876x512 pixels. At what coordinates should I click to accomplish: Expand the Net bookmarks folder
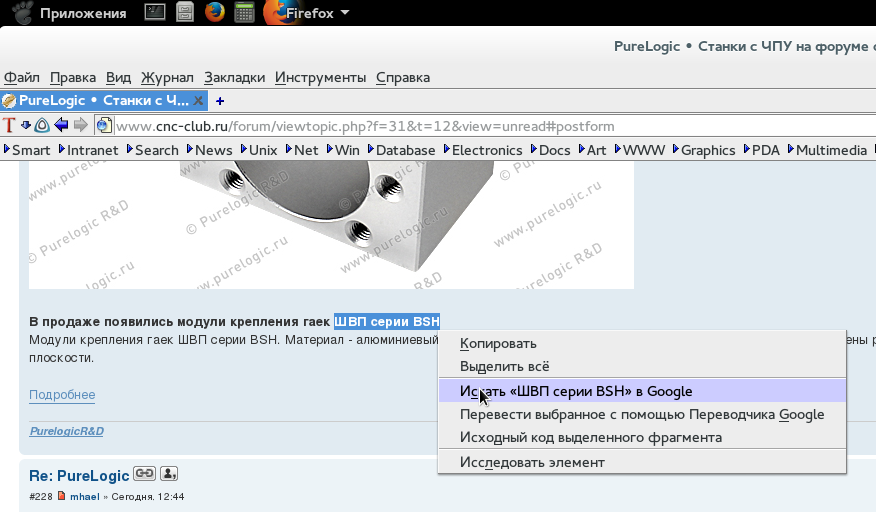tap(302, 150)
